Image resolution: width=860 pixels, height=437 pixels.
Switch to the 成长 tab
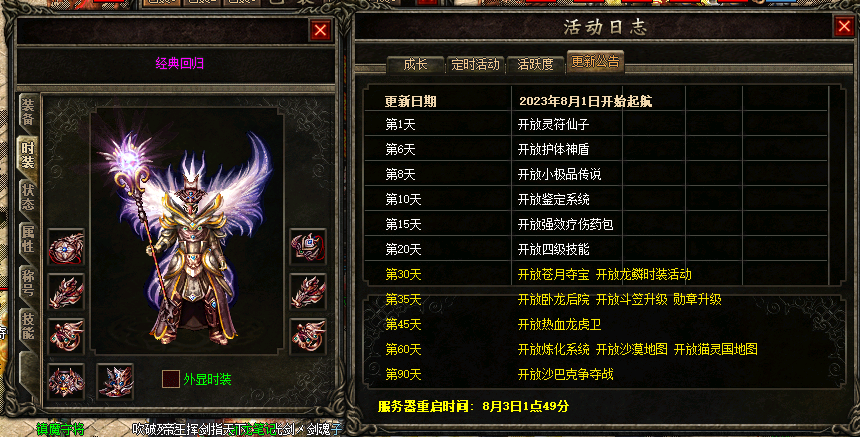415,65
